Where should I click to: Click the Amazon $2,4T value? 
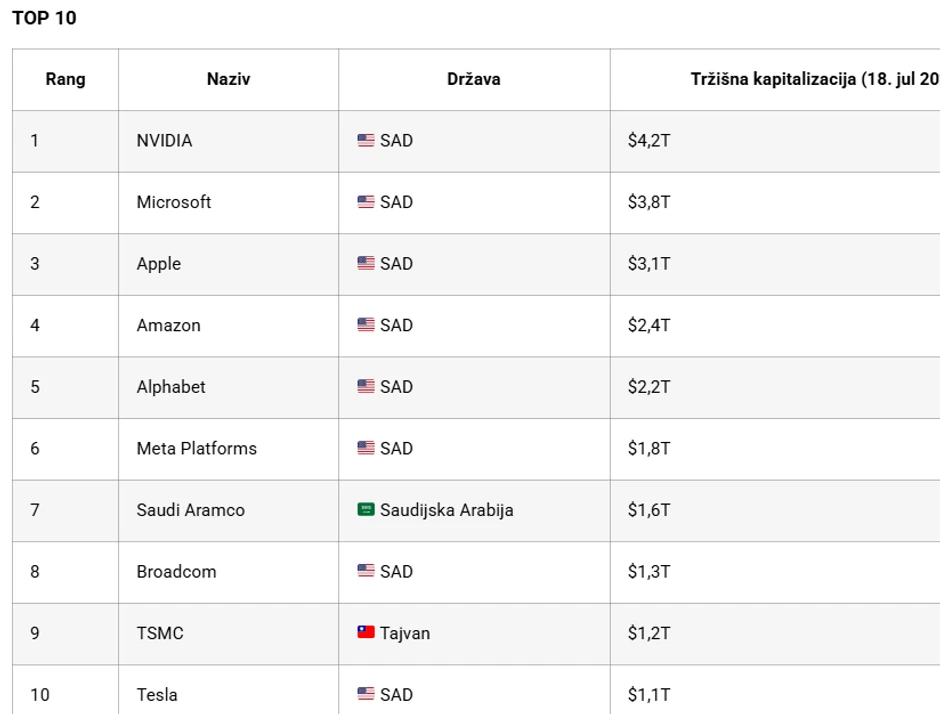(x=649, y=325)
